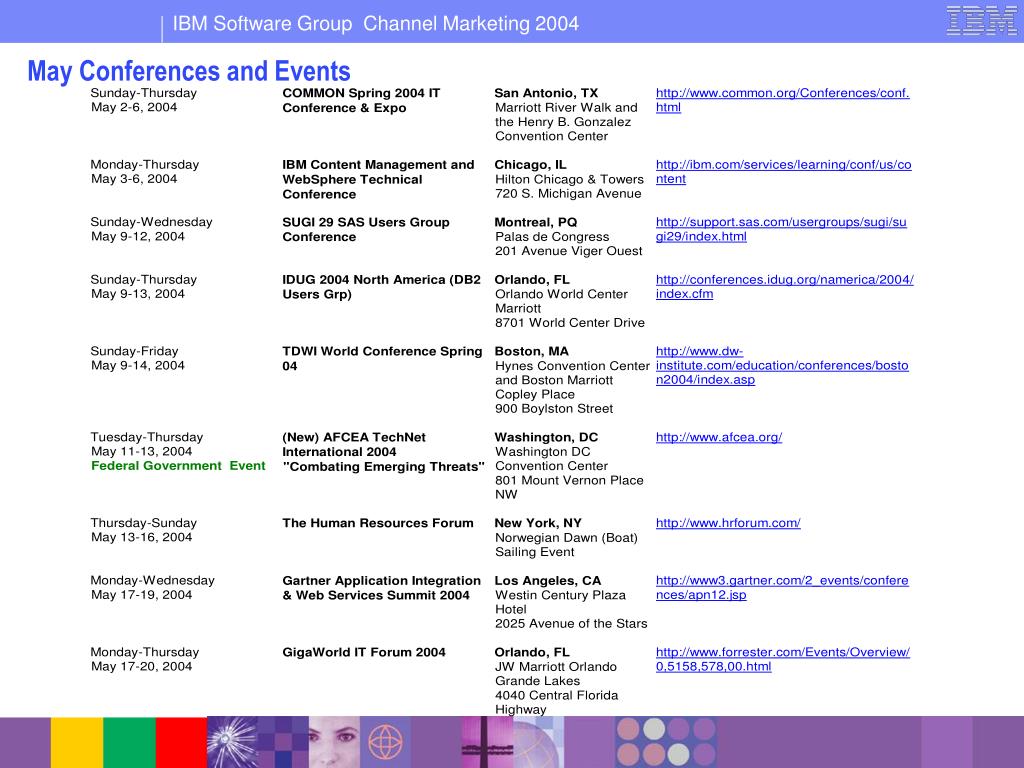Select 'IDUG 2004 North America (DB2 Users Grp)'
The image size is (1024, 768).
(x=381, y=287)
